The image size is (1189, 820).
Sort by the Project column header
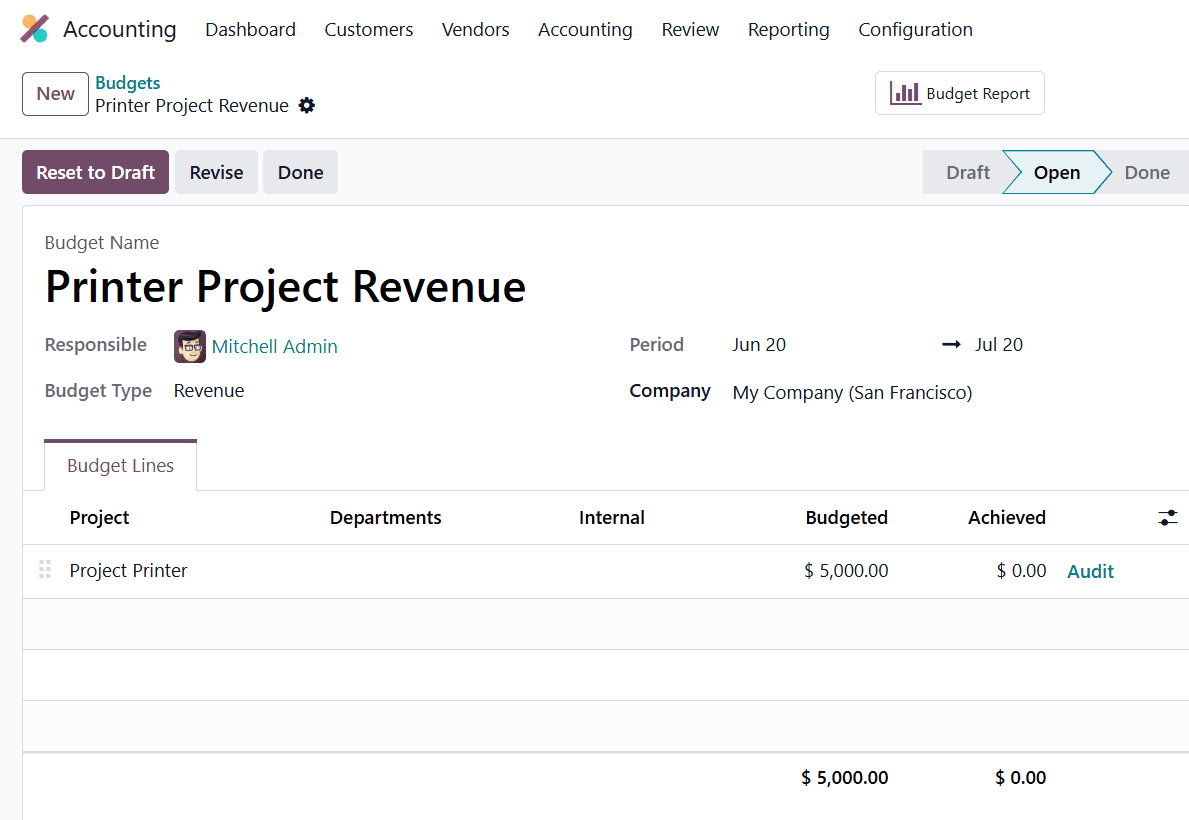point(99,517)
